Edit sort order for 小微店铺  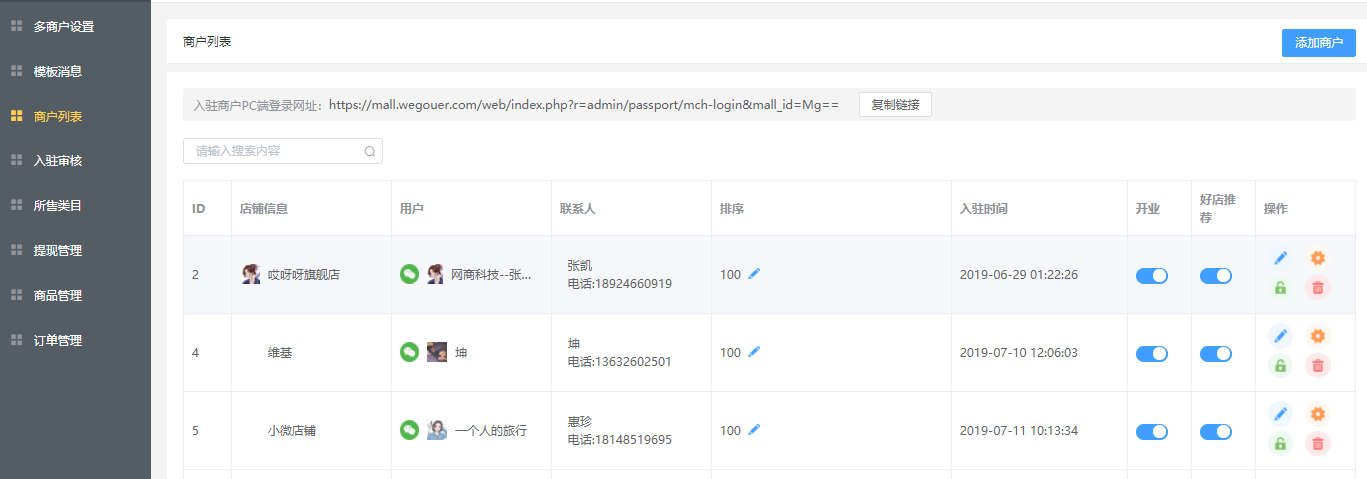point(754,429)
